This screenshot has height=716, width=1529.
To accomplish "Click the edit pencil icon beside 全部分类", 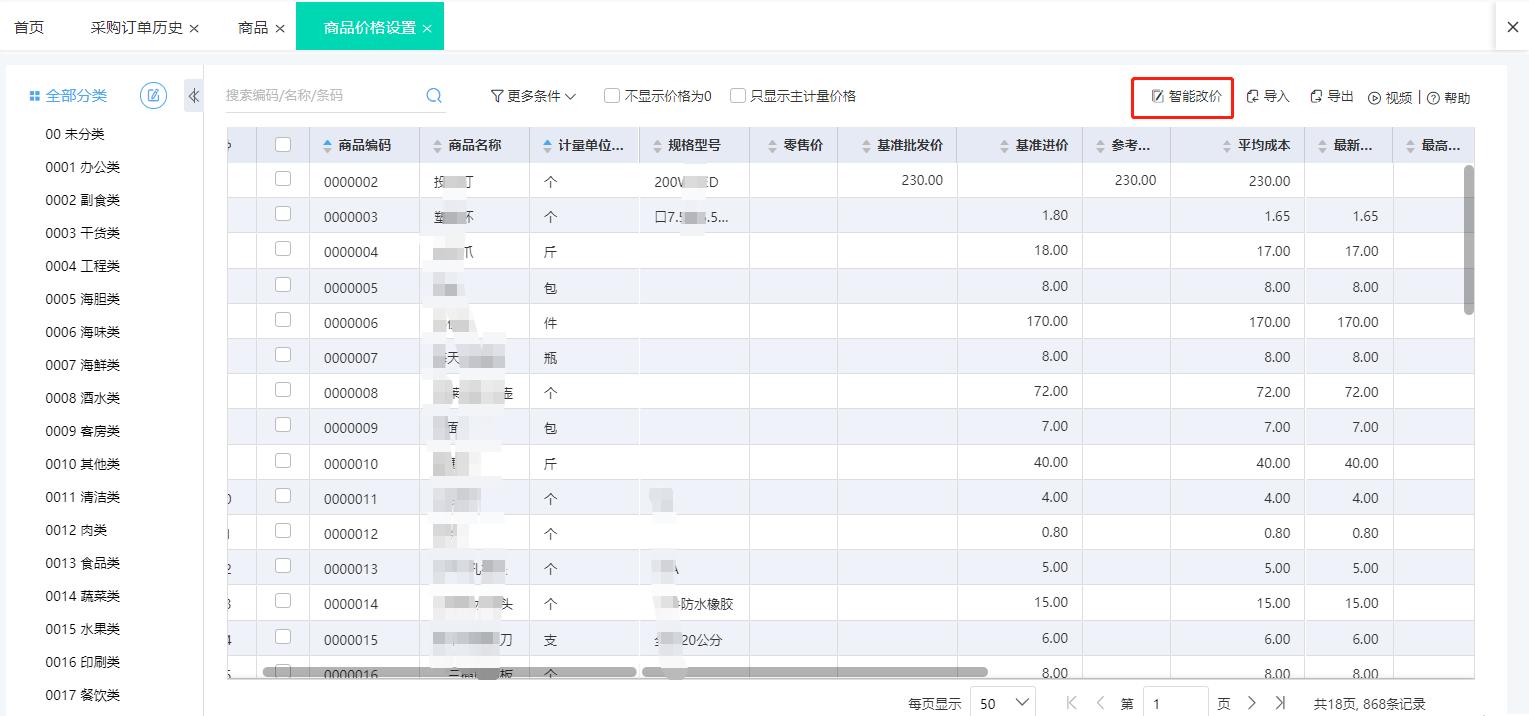I will [152, 95].
